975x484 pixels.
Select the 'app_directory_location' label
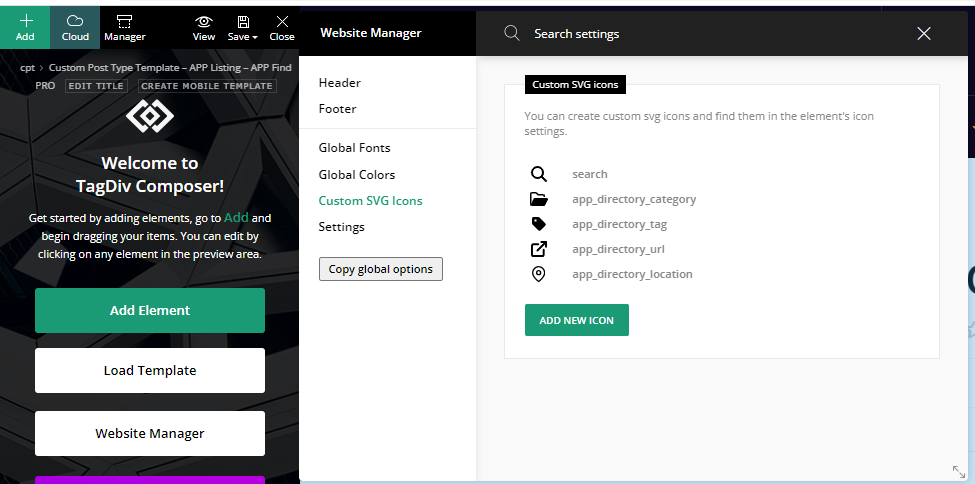tap(632, 274)
